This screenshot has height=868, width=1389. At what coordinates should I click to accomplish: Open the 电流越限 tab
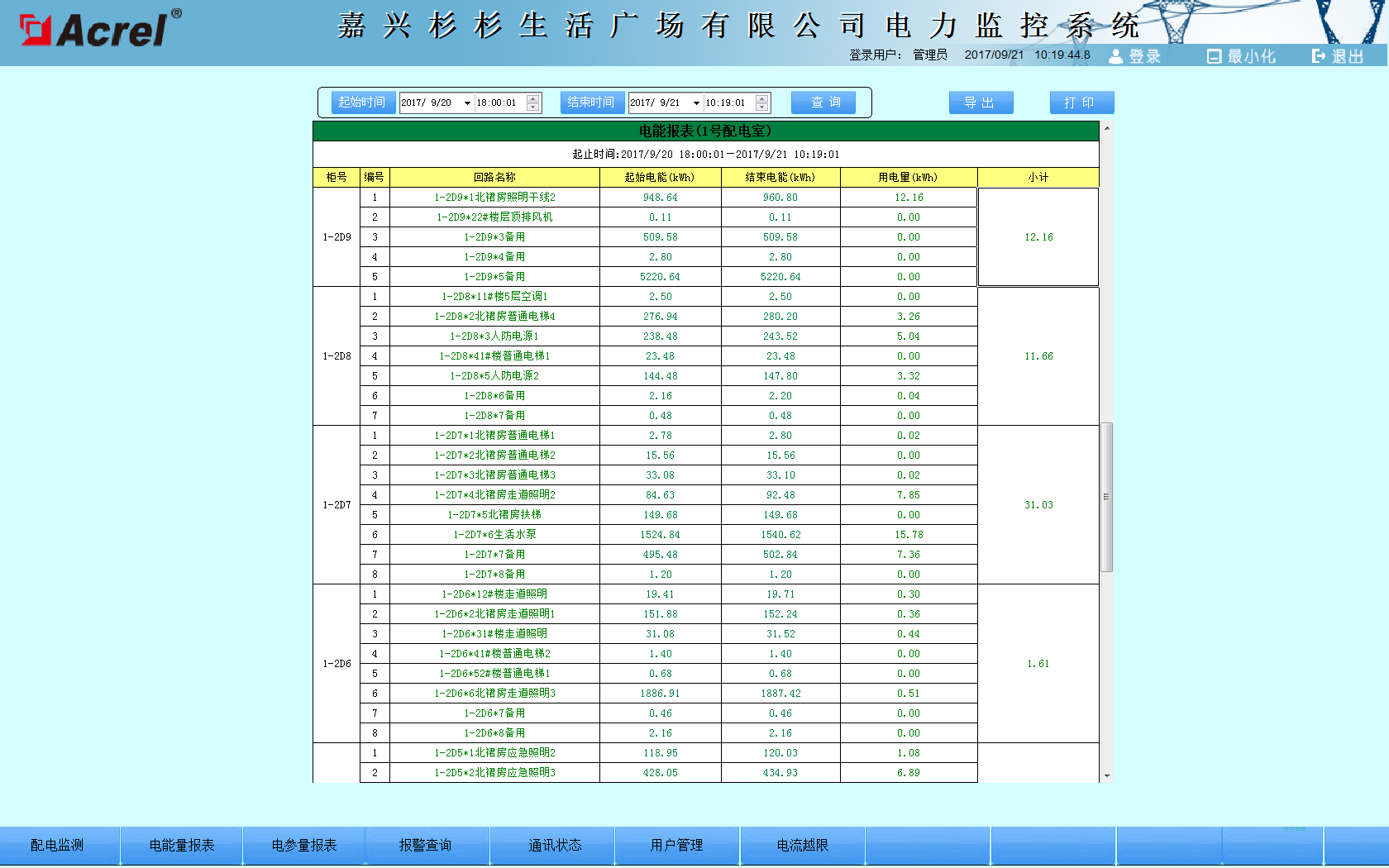tap(802, 845)
